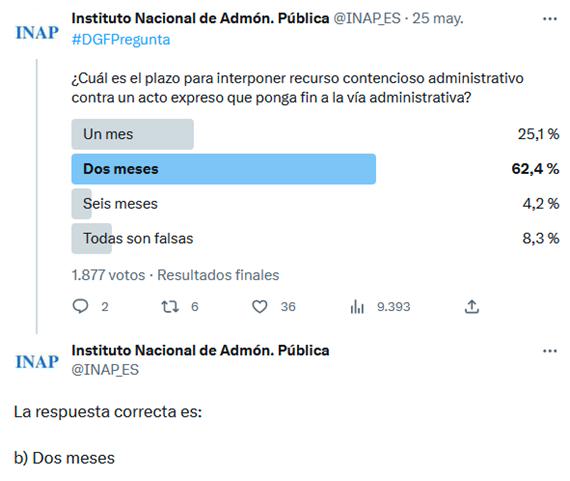Viewport: 570px width, 481px height.
Task: Open the view analytics bar chart icon
Action: (x=357, y=306)
